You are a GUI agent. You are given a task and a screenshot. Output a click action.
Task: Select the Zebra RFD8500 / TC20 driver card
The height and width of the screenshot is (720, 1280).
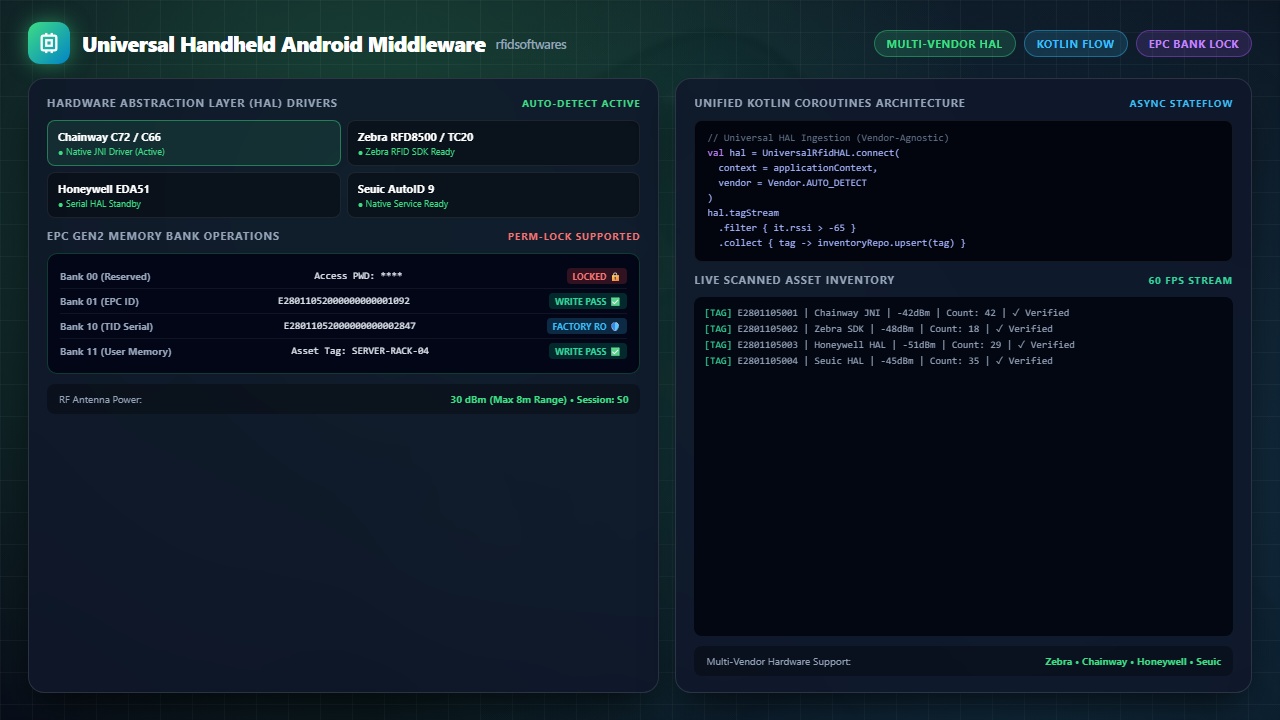tap(493, 143)
